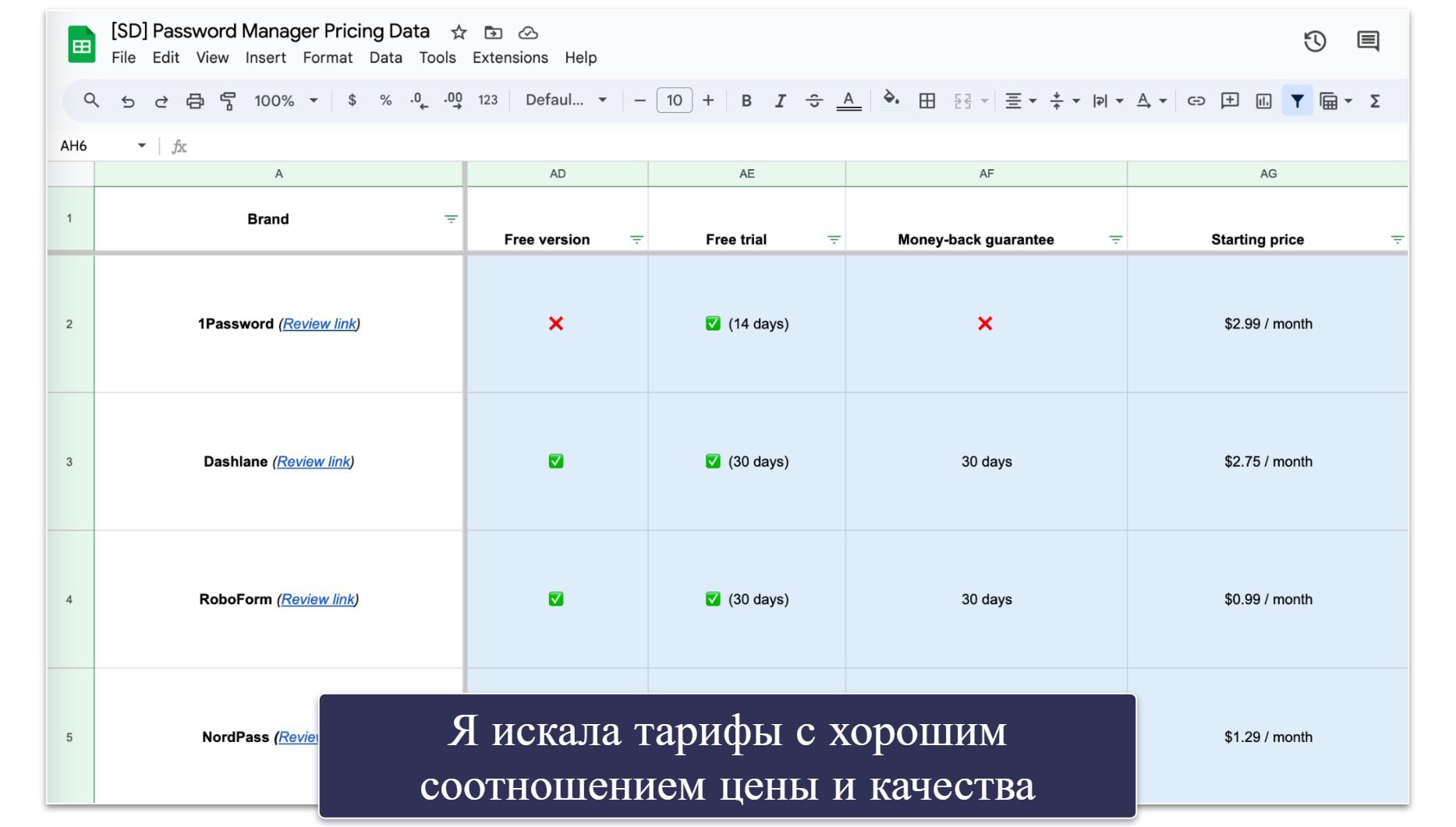
Task: Open the text color picker
Action: point(848,101)
